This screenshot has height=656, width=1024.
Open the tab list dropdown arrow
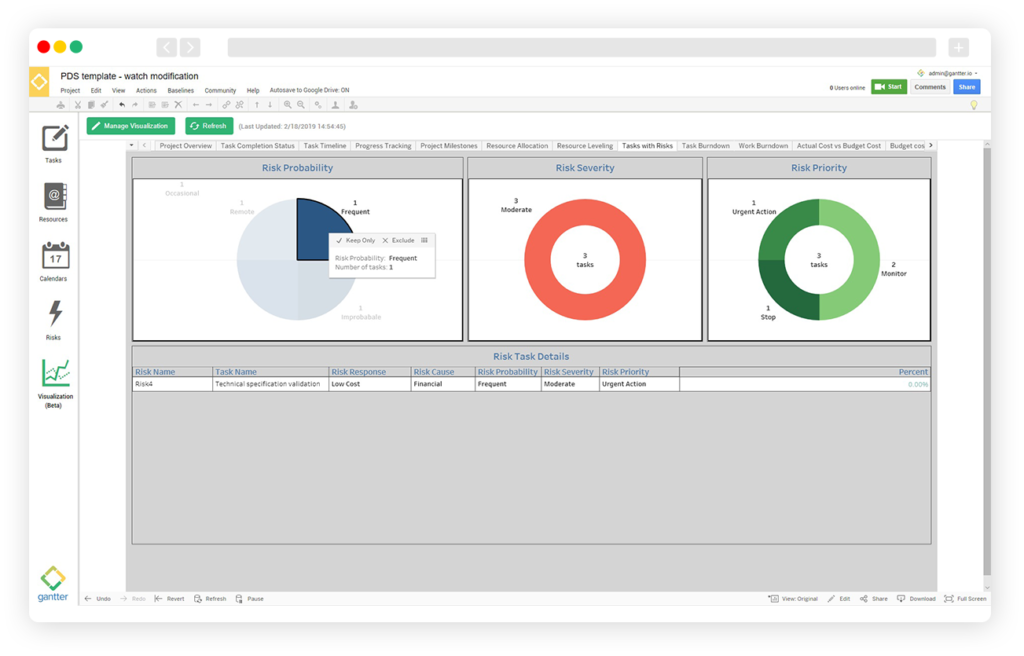[131, 146]
